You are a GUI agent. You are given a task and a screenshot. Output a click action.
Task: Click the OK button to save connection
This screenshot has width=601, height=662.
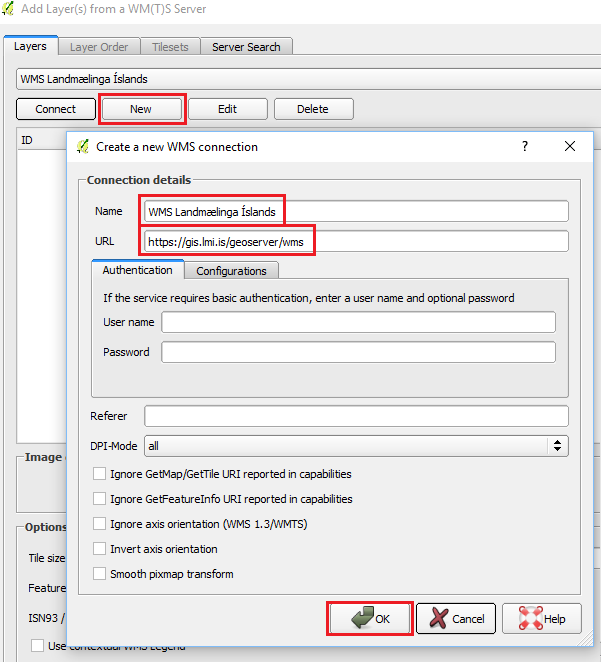click(x=370, y=619)
